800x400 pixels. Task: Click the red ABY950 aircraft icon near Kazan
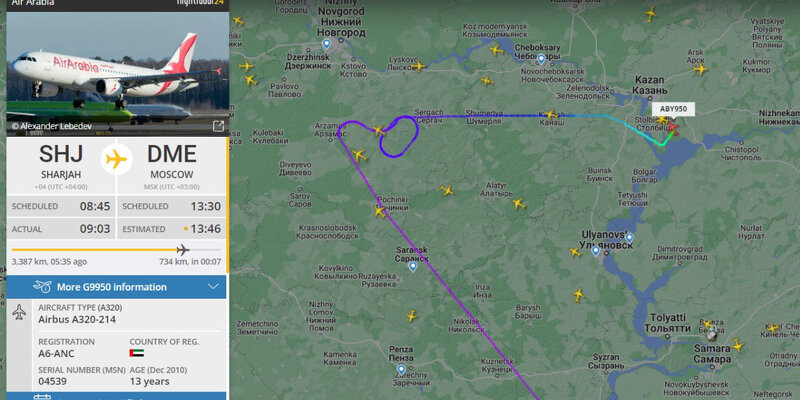[x=673, y=128]
